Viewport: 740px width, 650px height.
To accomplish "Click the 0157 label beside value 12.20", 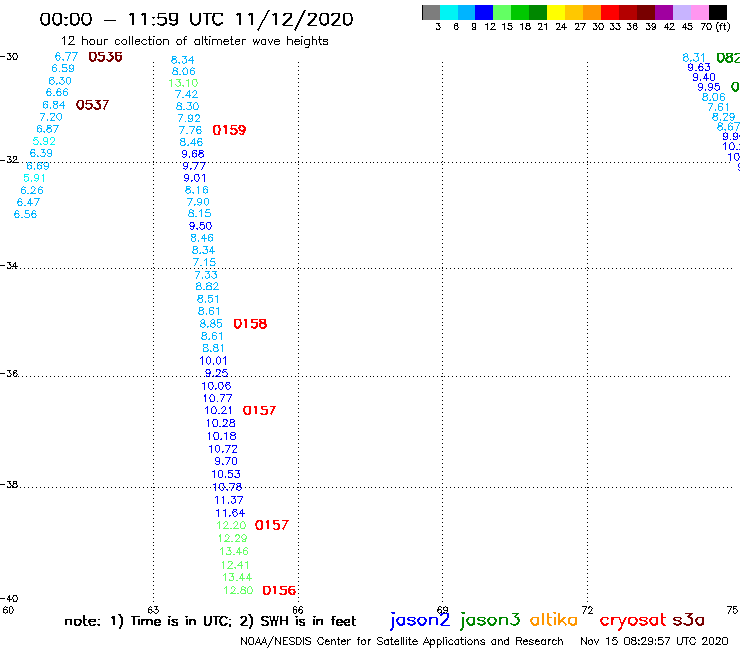I will tap(271, 525).
